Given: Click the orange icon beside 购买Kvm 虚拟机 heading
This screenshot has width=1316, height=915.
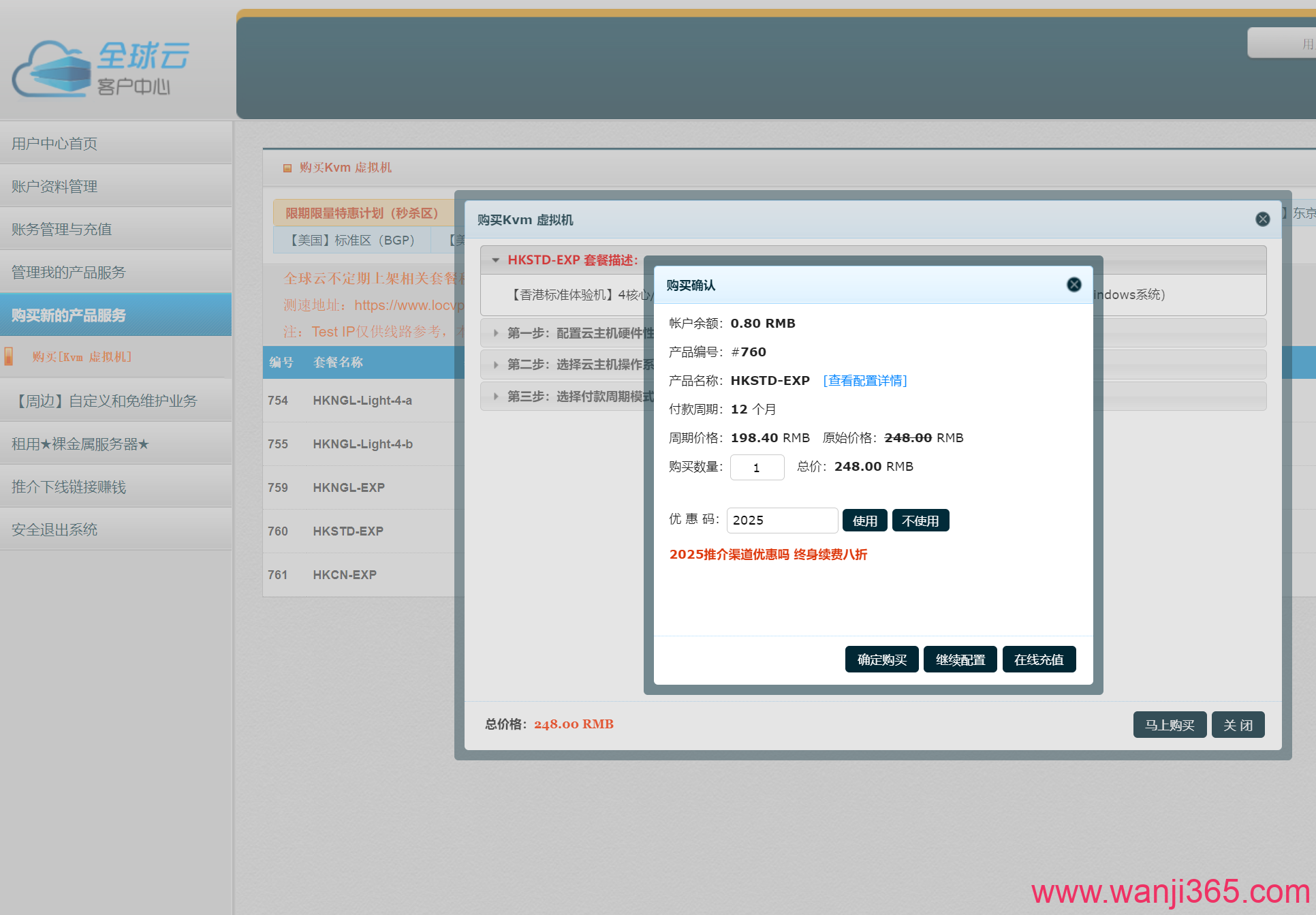Looking at the screenshot, I should [x=287, y=168].
